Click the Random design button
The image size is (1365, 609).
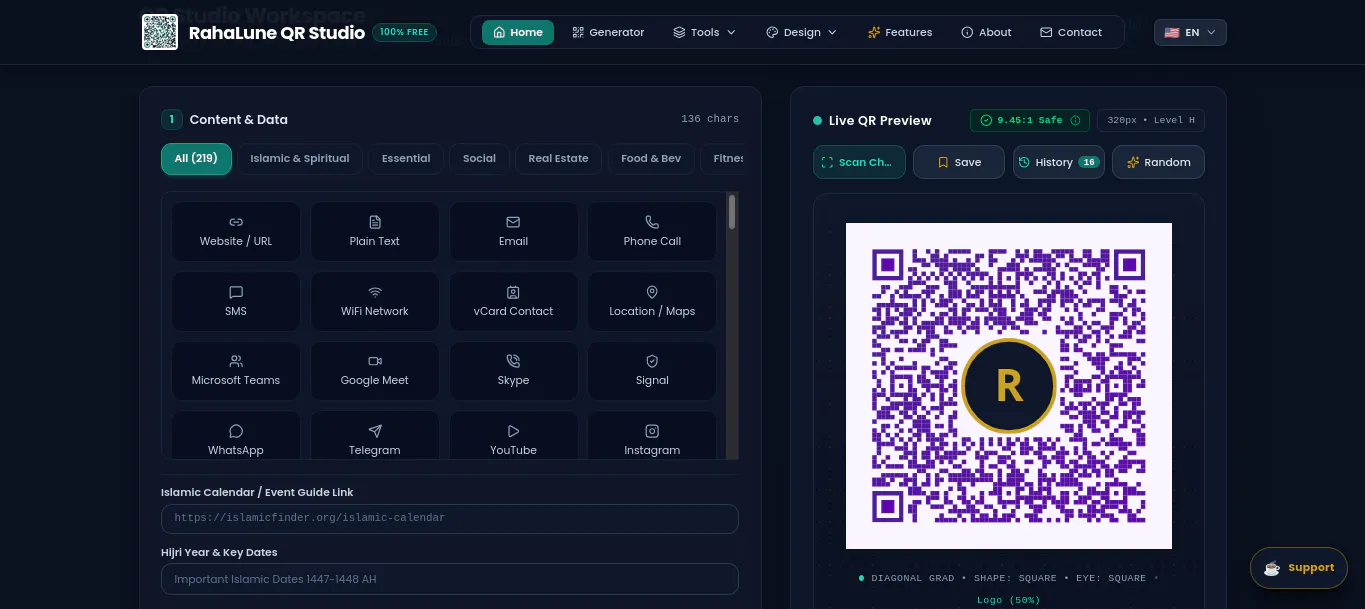[x=1158, y=162]
